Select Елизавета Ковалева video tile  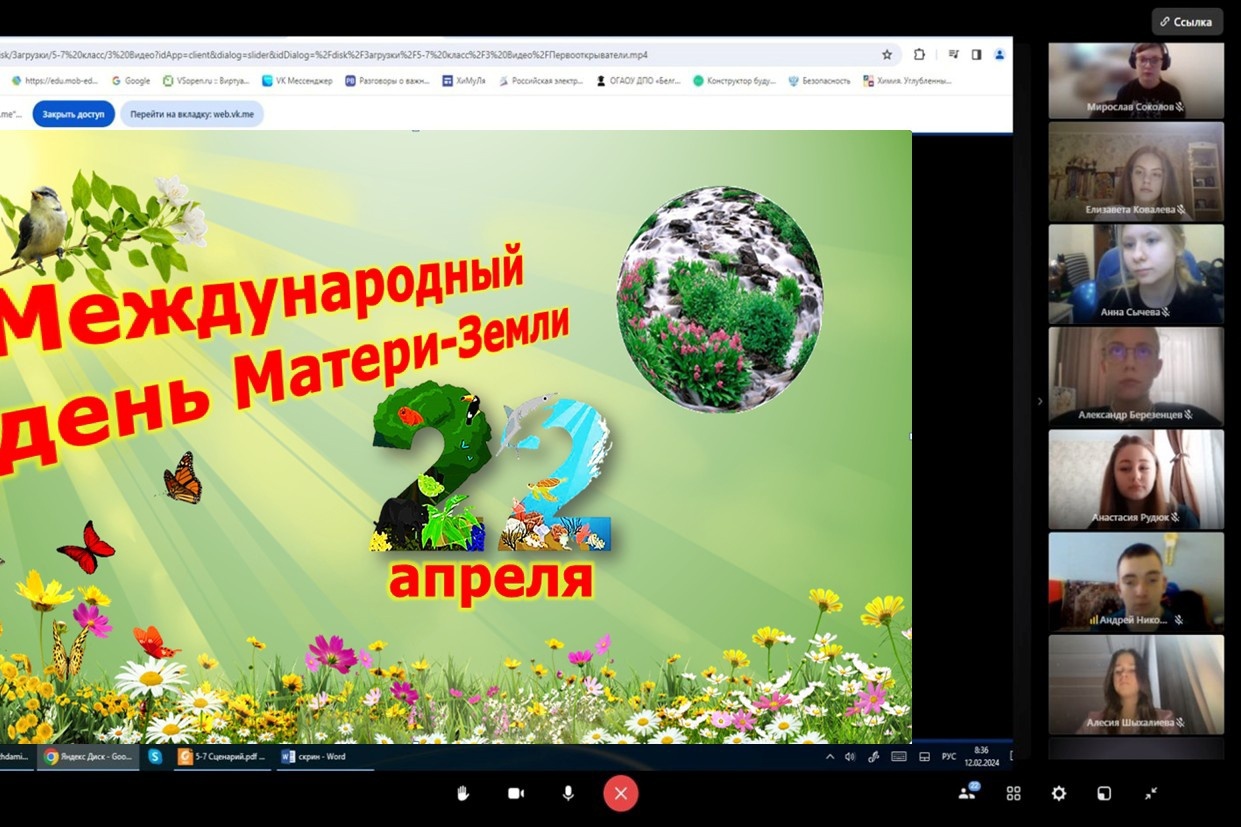[1136, 171]
